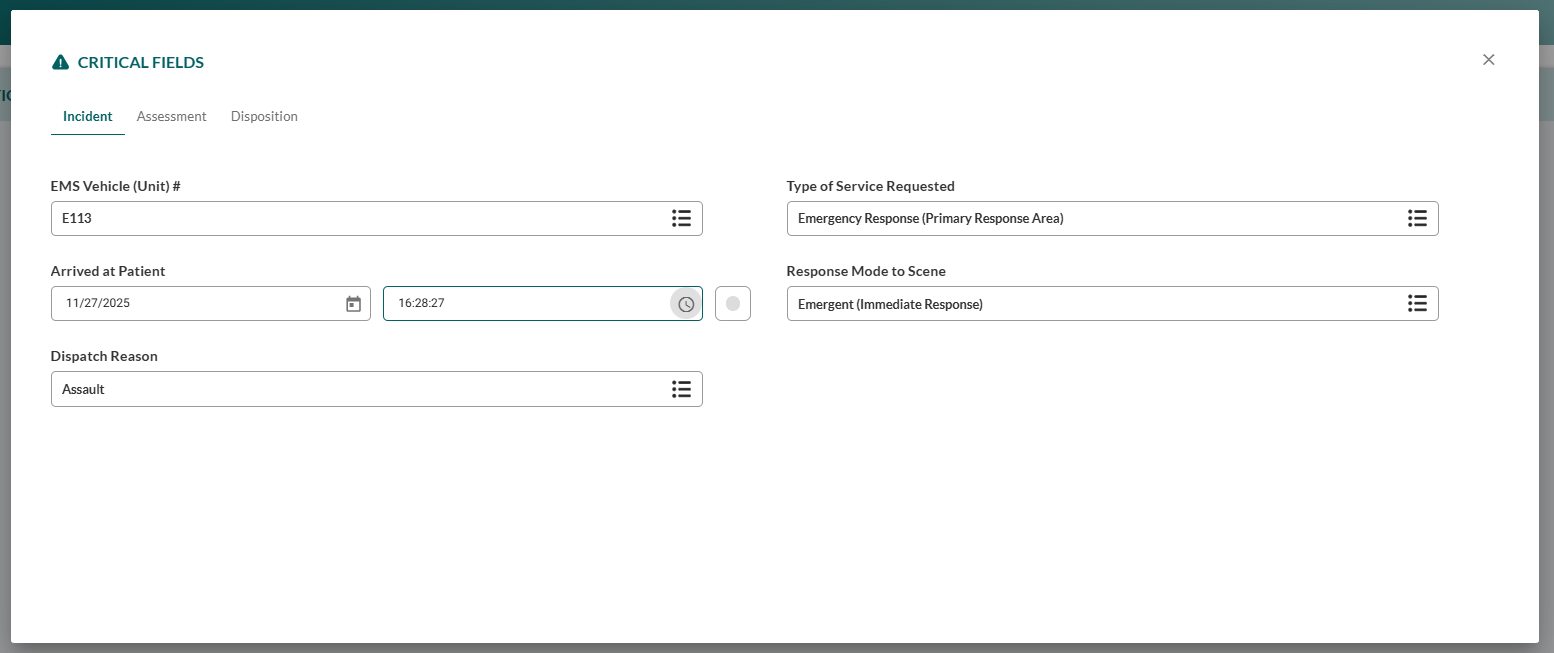Select the Incident tab
This screenshot has height=653, width=1554.
coord(87,116)
